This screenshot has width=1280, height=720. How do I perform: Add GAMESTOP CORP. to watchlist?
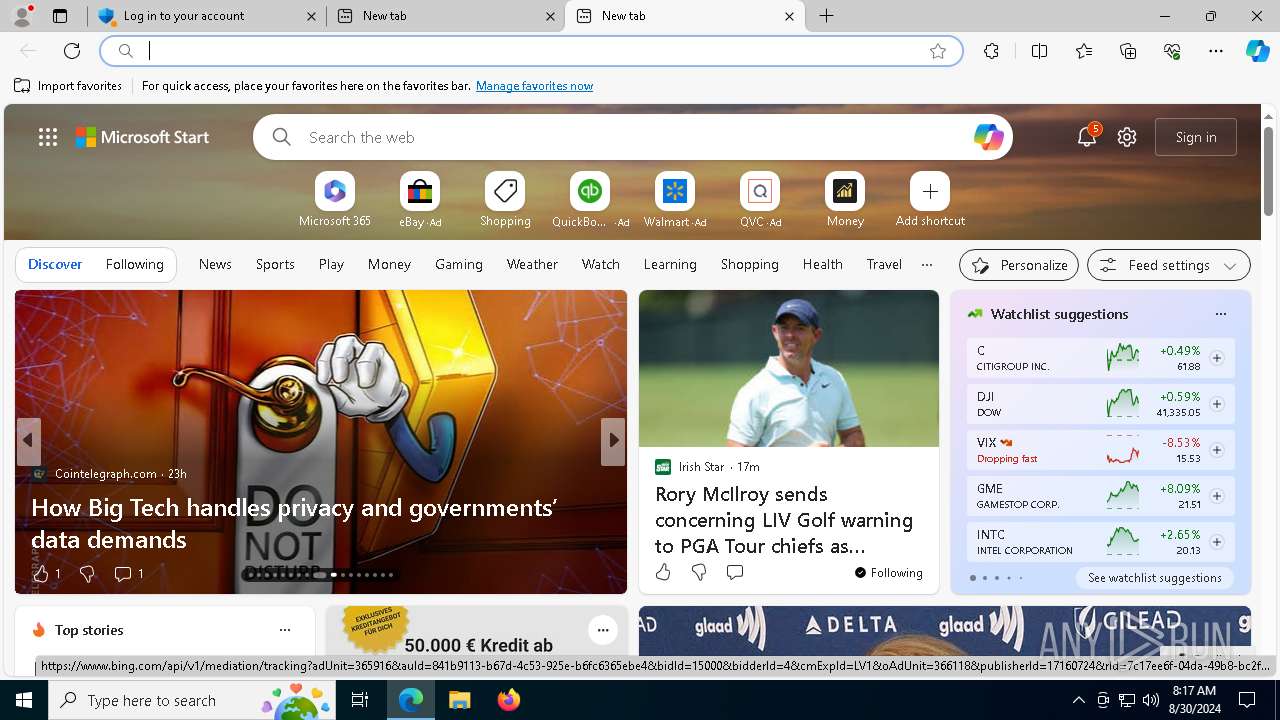coord(1217,496)
